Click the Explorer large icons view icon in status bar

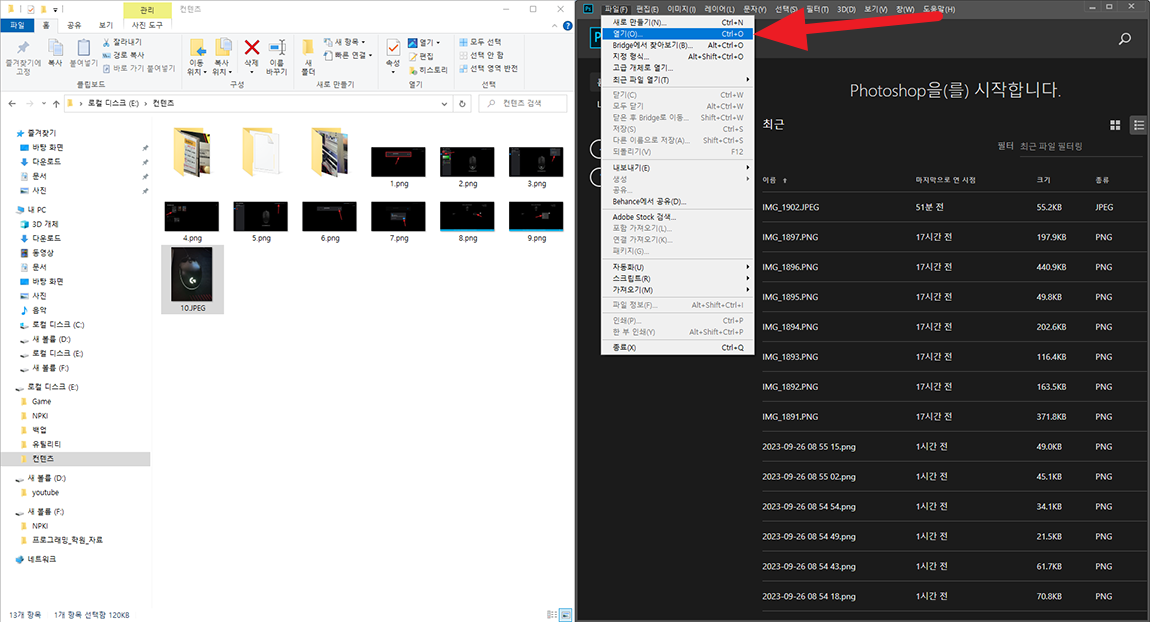pyautogui.click(x=565, y=615)
